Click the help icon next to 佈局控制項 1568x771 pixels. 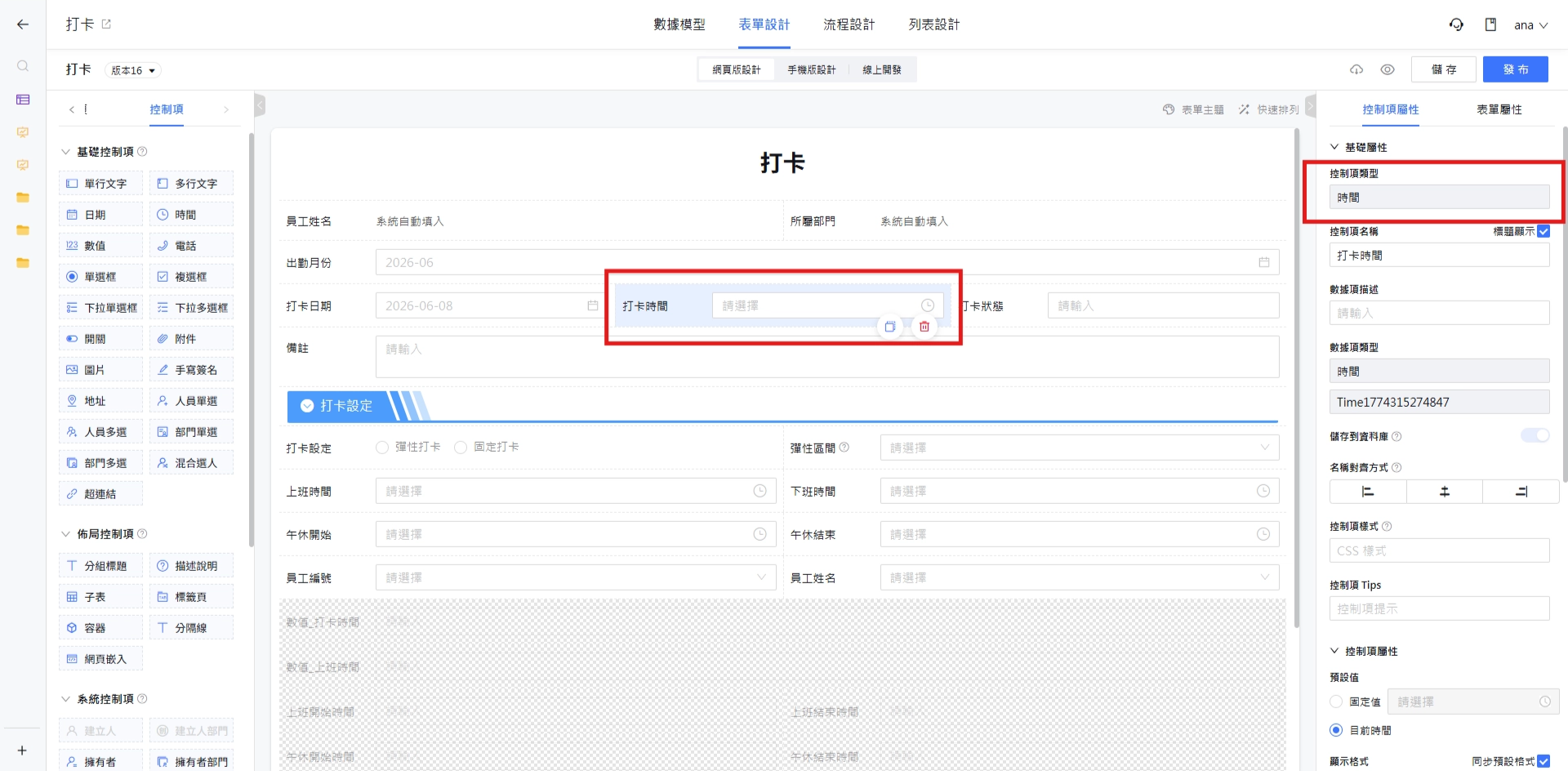[x=142, y=533]
